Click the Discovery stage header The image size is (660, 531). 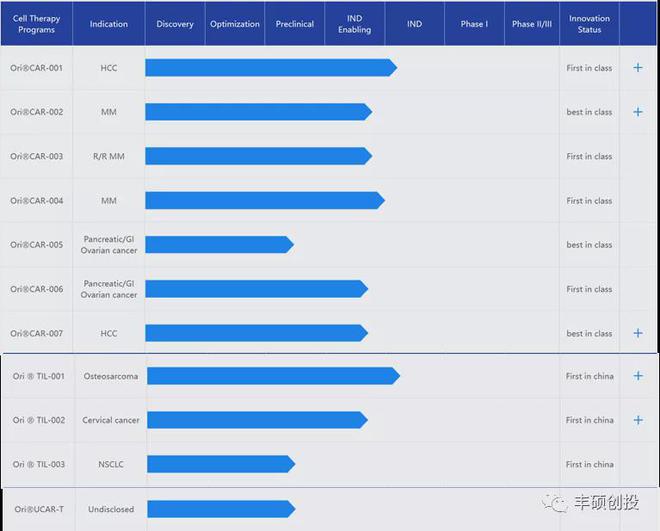[175, 24]
